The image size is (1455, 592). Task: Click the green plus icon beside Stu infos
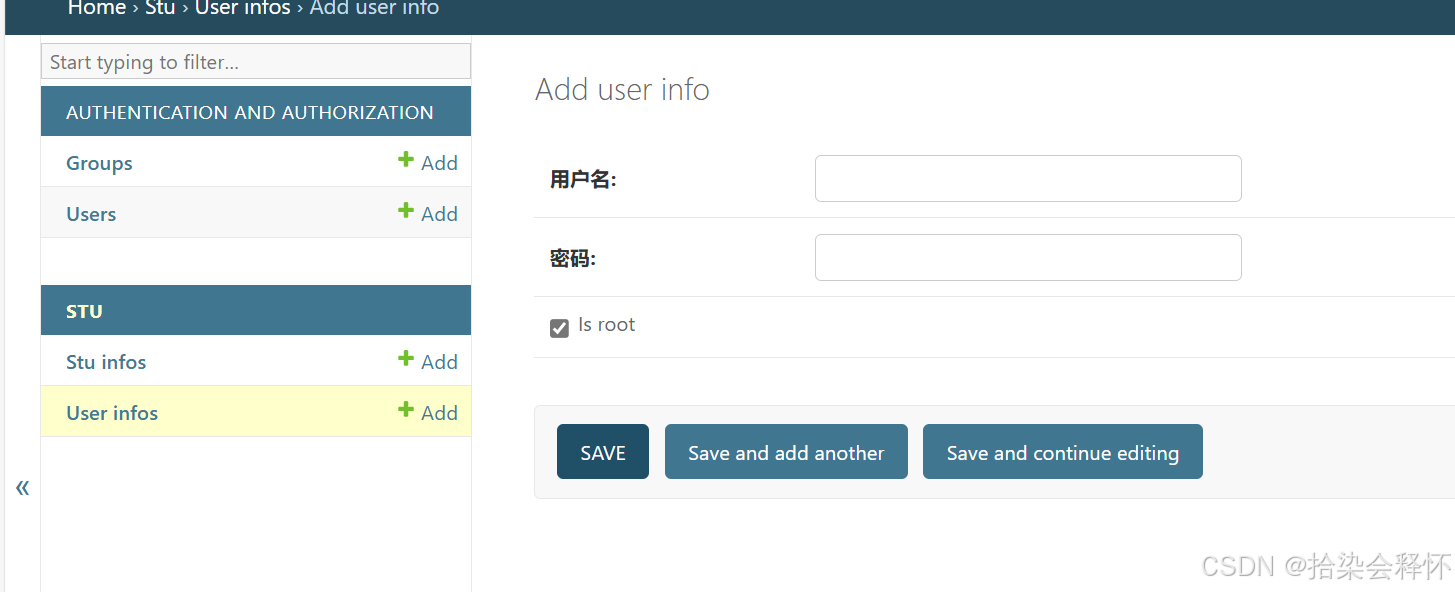pos(405,360)
